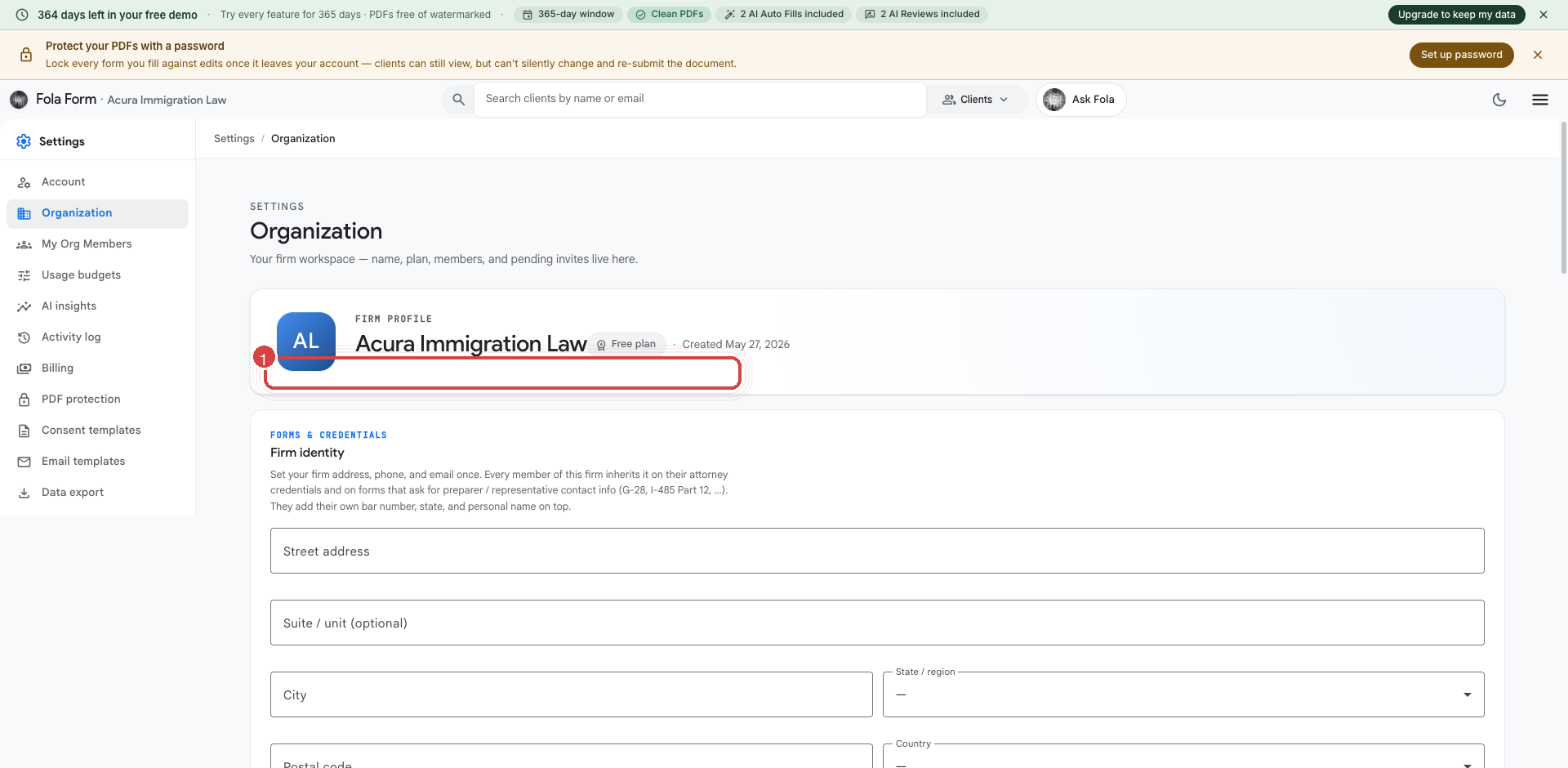Click the Activity log history icon

pos(24,337)
